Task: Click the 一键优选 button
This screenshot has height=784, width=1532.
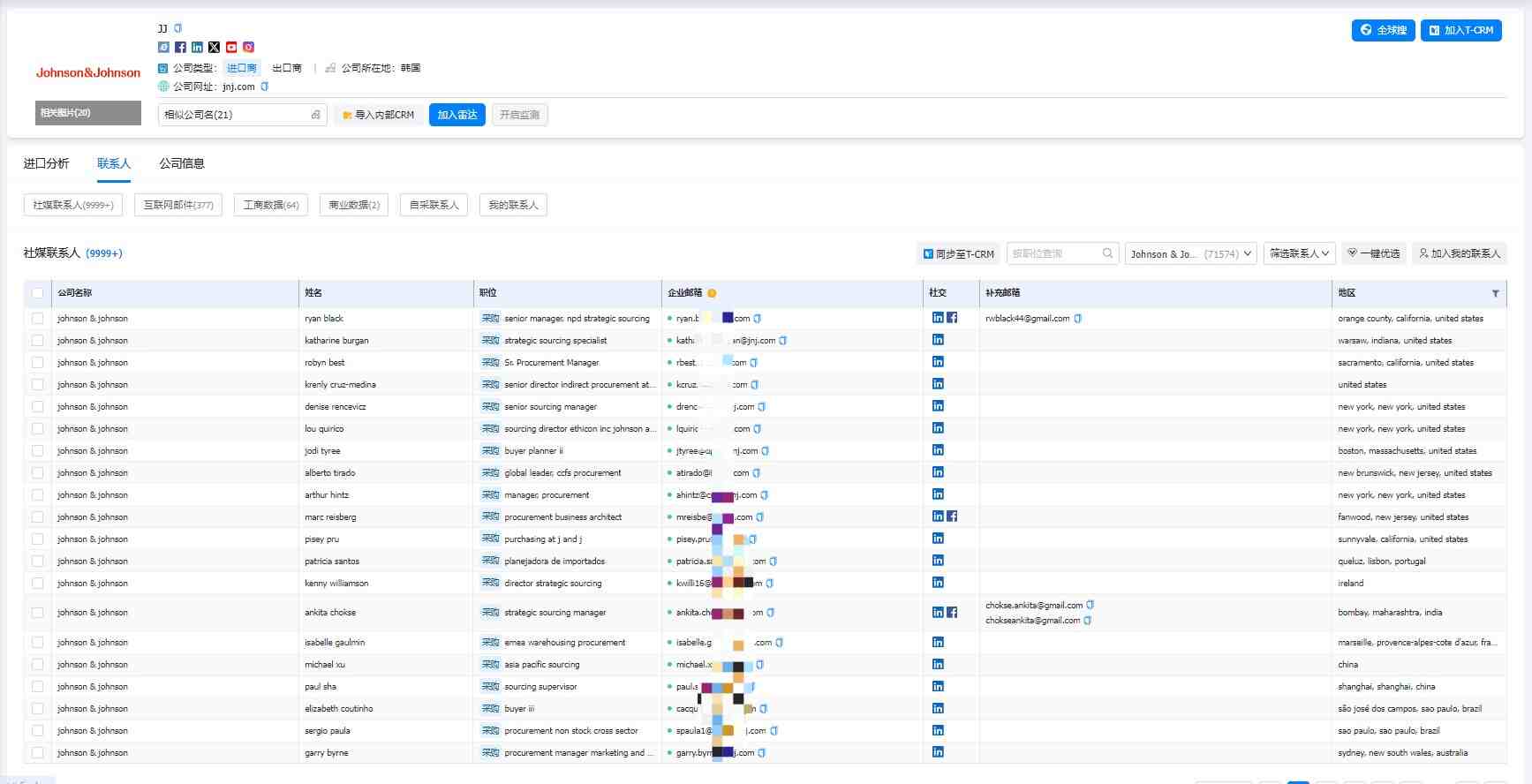Action: [1373, 253]
